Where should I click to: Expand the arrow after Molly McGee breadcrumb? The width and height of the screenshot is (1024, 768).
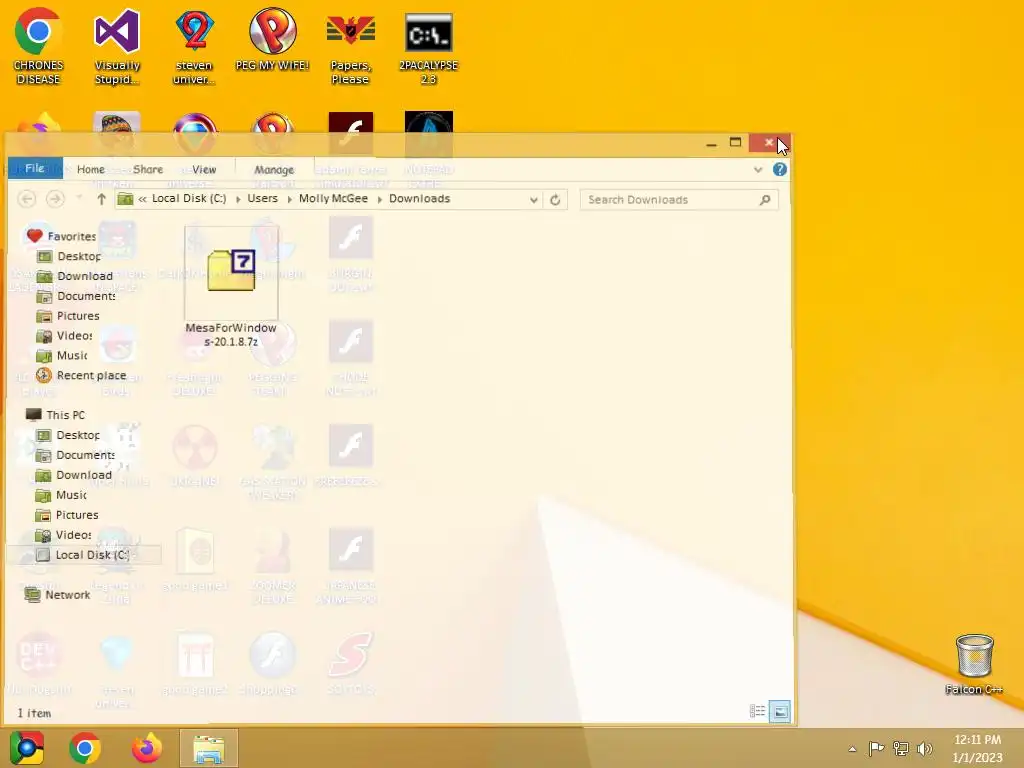379,199
